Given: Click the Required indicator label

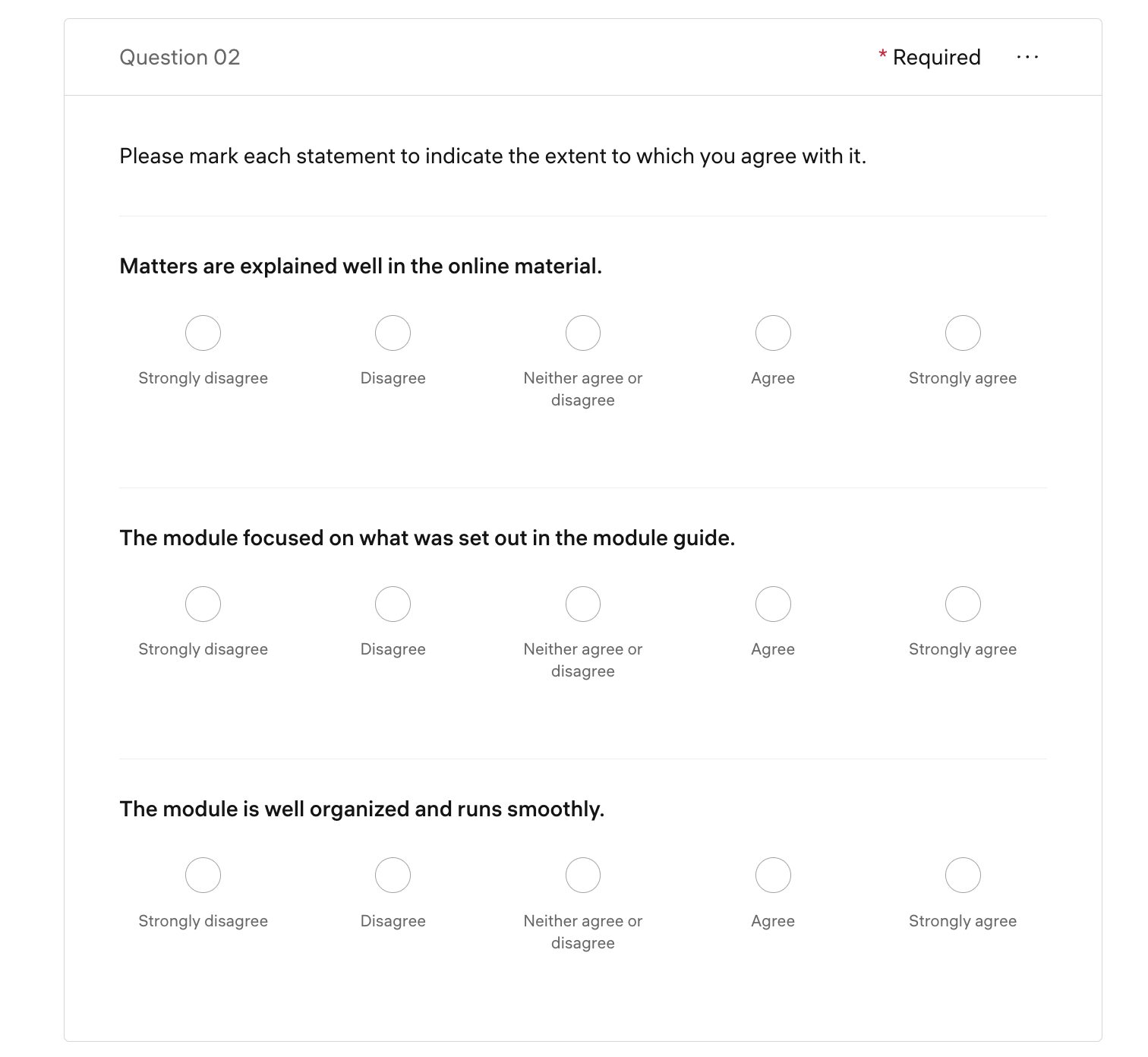Looking at the screenshot, I should (x=936, y=58).
